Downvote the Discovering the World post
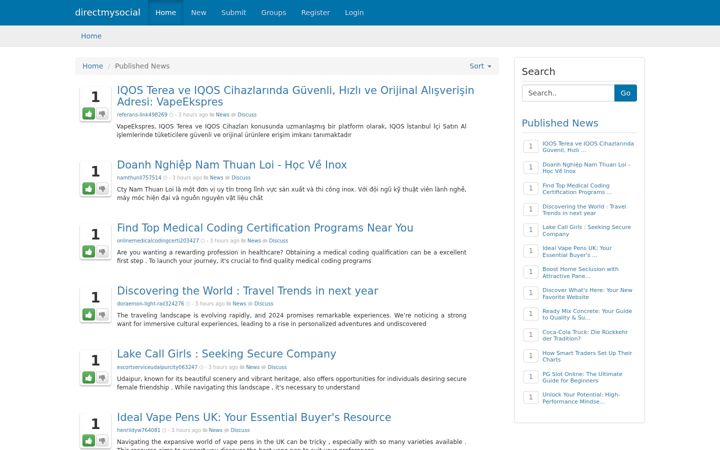The height and width of the screenshot is (450, 720). [102, 315]
